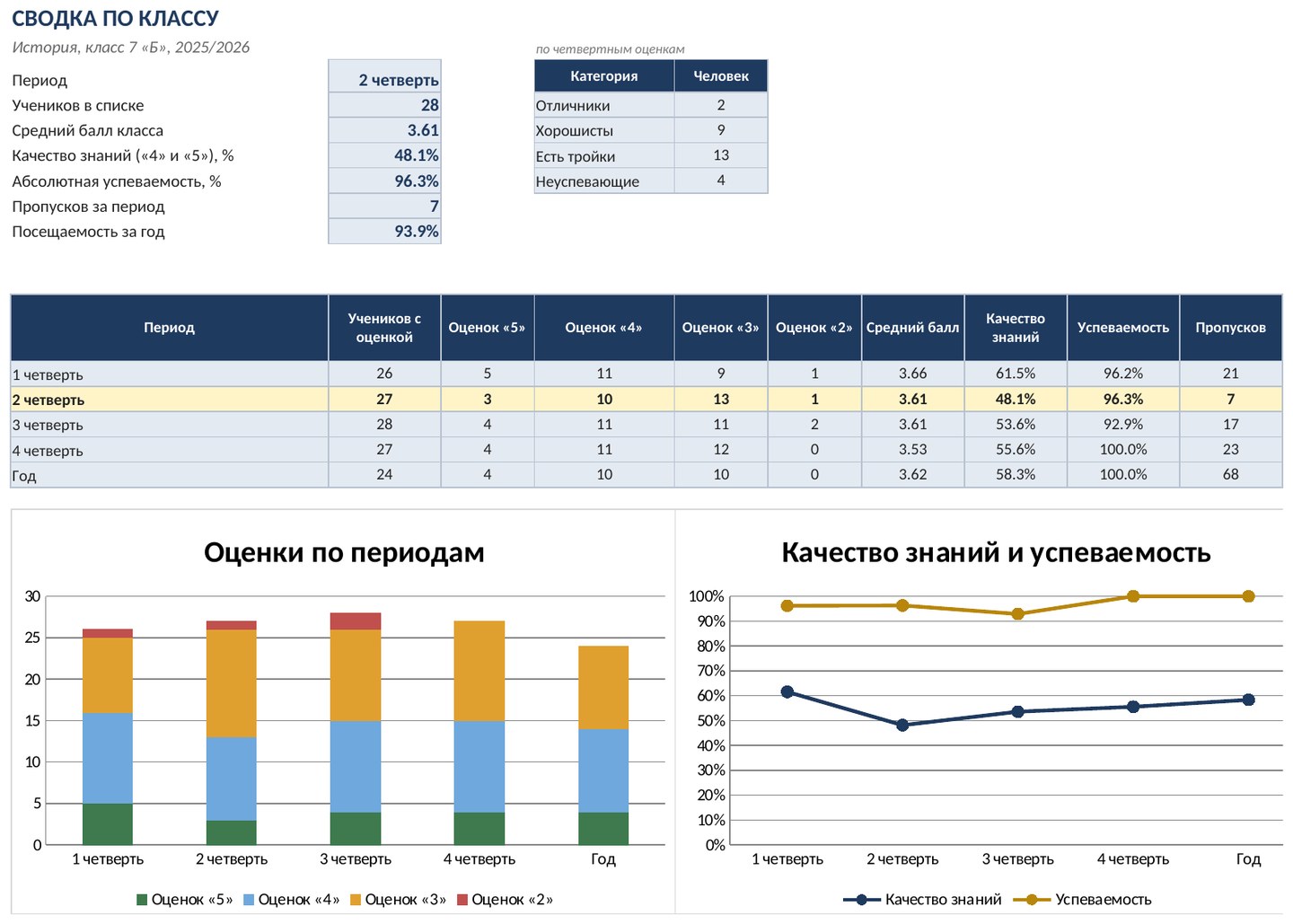
Task: Select the «3 четверть» table row label
Action: (48, 425)
